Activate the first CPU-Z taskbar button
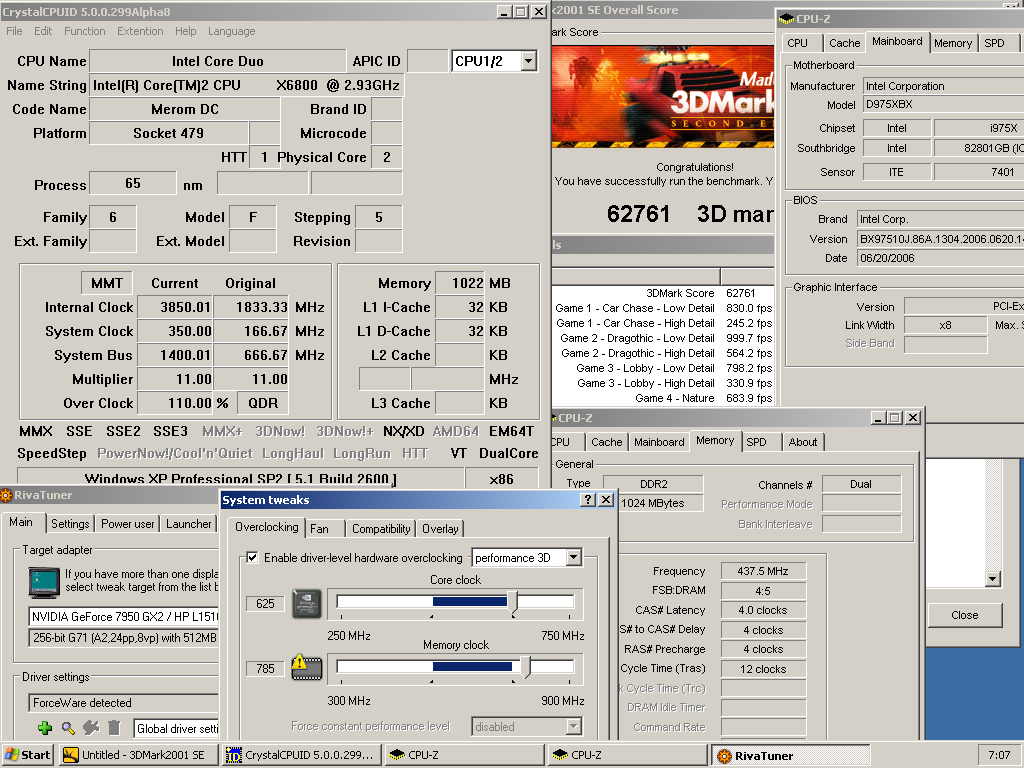The height and width of the screenshot is (768, 1024). 464,755
